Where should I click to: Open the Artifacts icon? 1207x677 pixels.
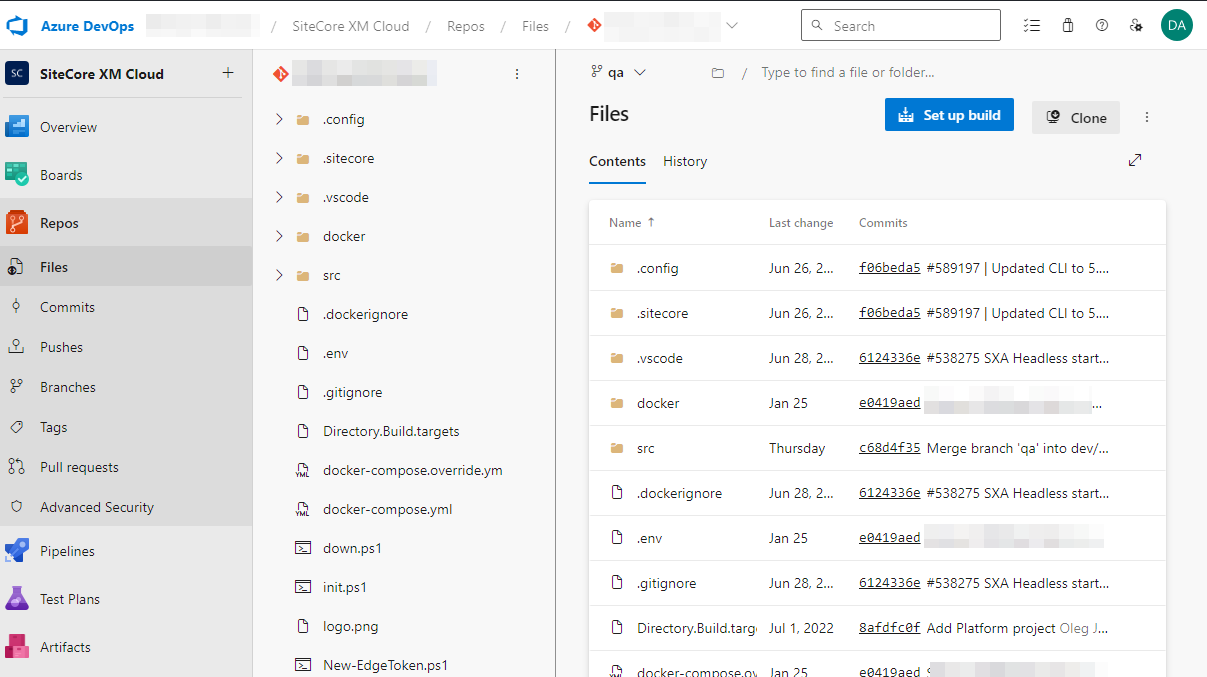pyautogui.click(x=17, y=646)
